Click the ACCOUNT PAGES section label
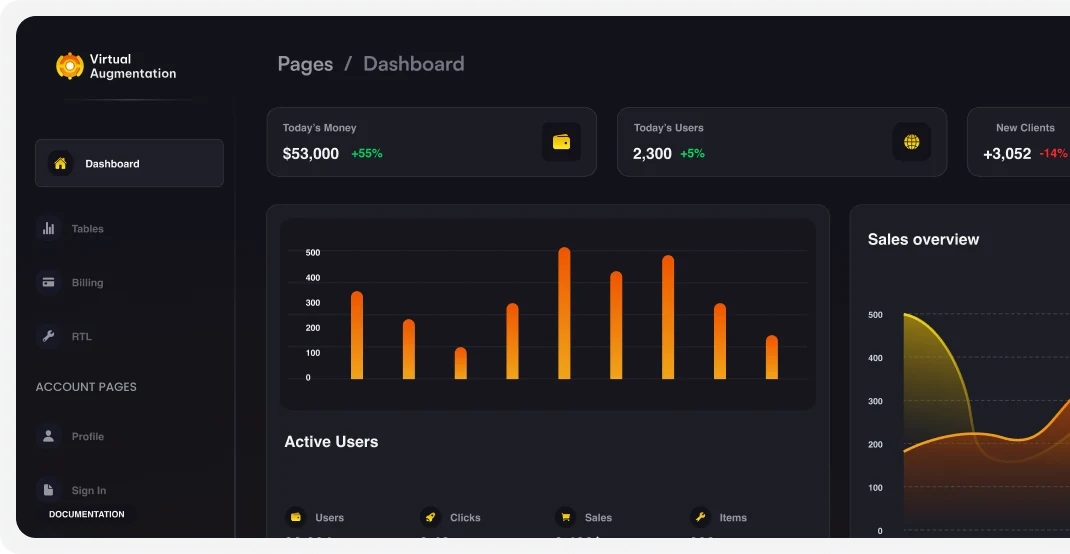This screenshot has width=1070, height=554. 86,387
